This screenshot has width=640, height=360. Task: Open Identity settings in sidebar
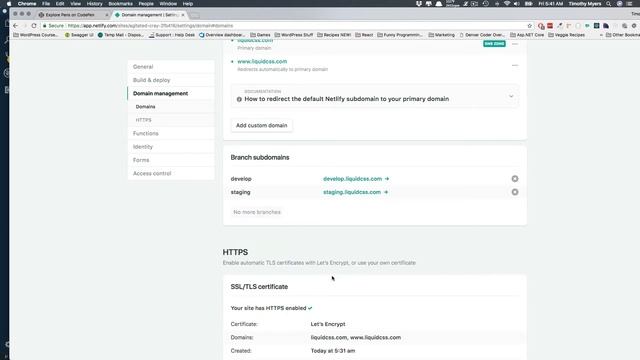(x=171, y=147)
